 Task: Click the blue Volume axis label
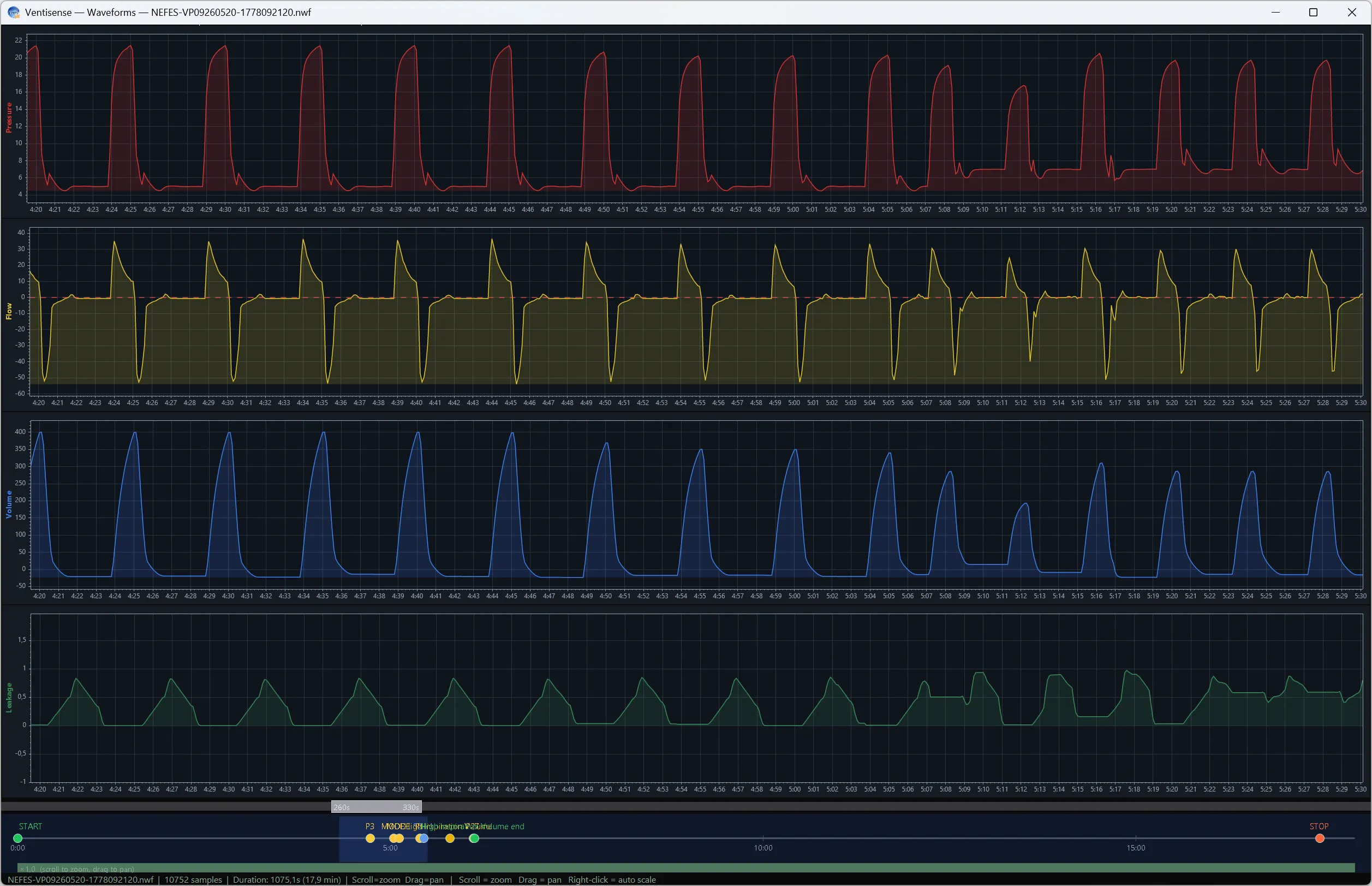tap(9, 504)
